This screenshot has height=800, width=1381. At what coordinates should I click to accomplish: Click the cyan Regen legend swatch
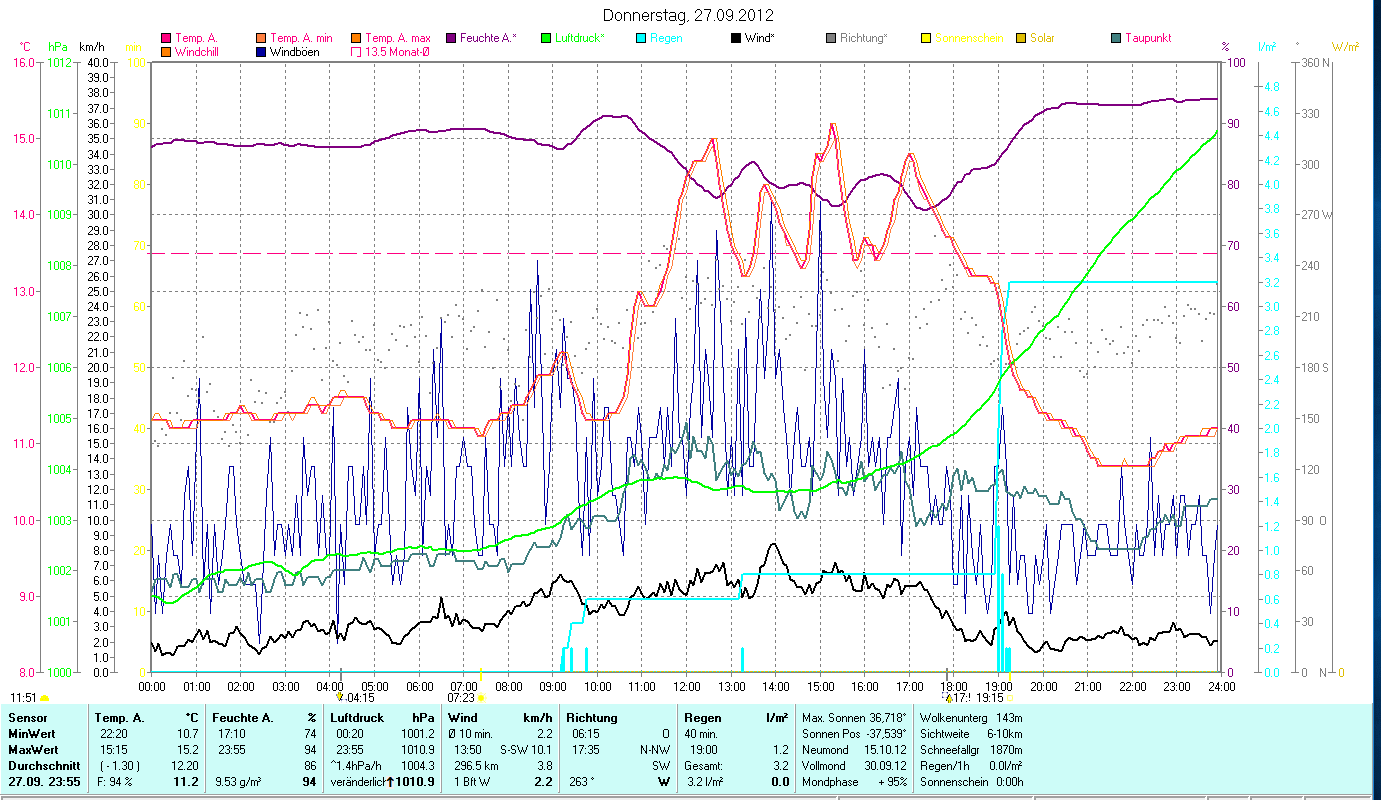pyautogui.click(x=641, y=38)
